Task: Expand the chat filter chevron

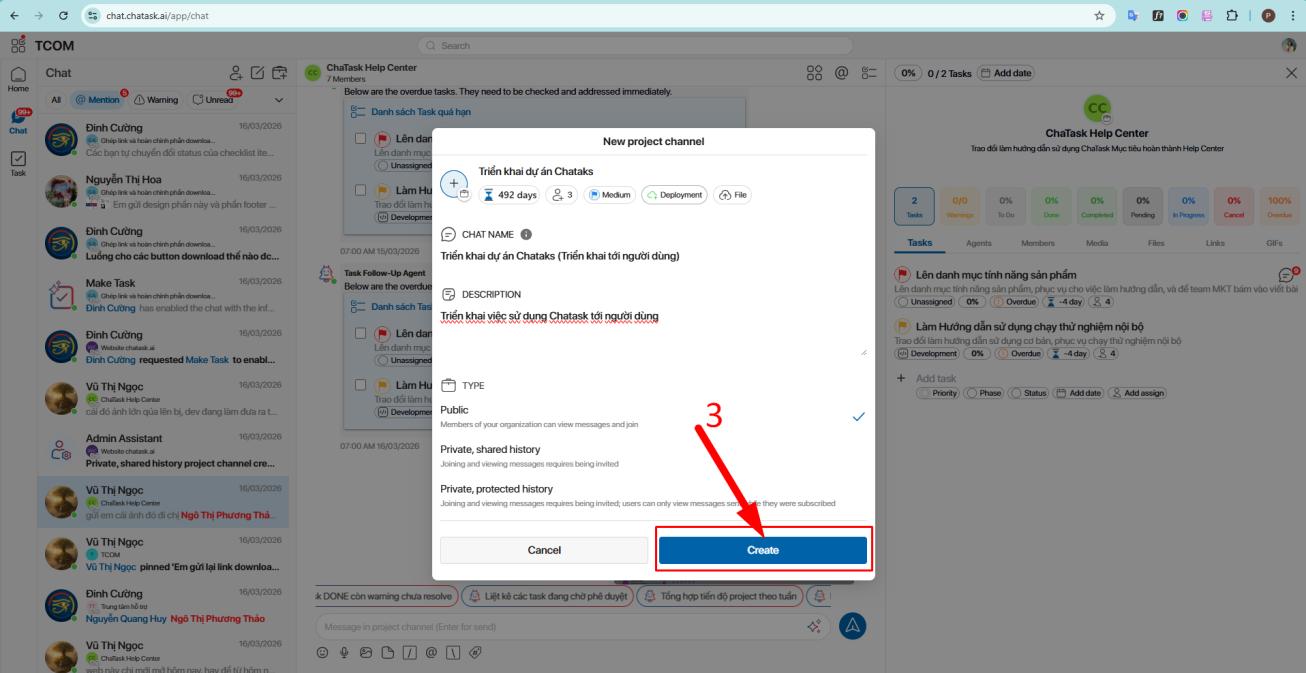Action: click(278, 99)
